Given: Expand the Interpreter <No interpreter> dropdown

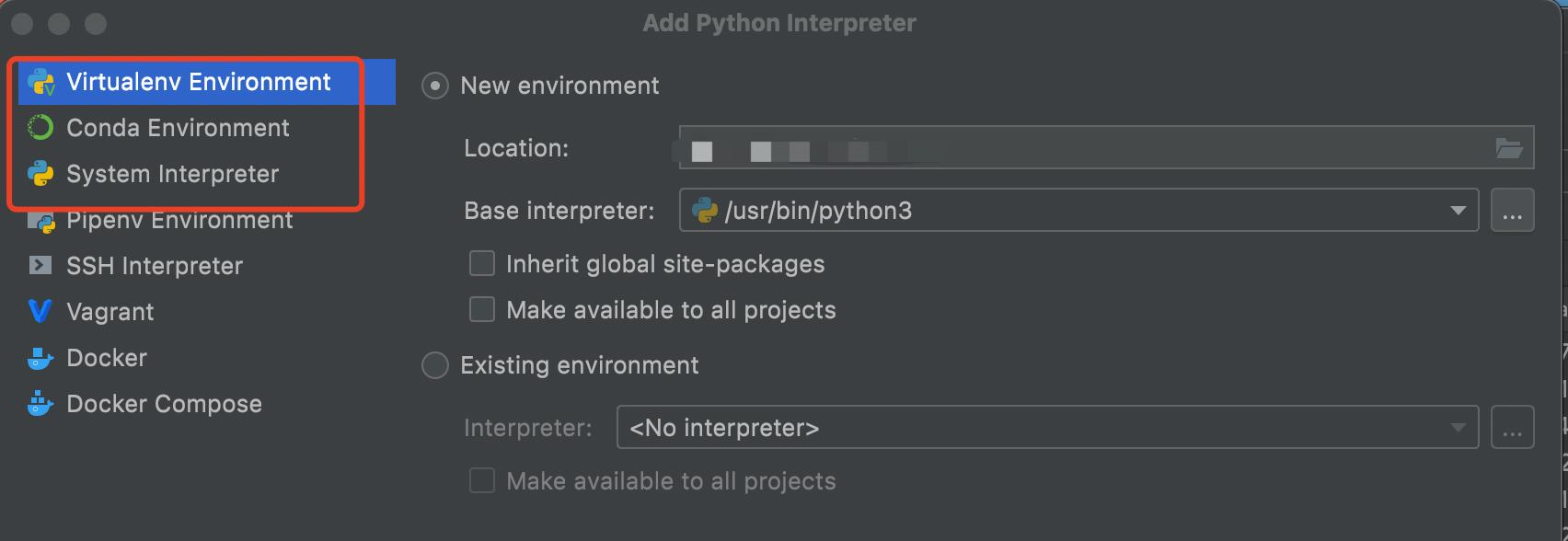Looking at the screenshot, I should coord(1458,428).
